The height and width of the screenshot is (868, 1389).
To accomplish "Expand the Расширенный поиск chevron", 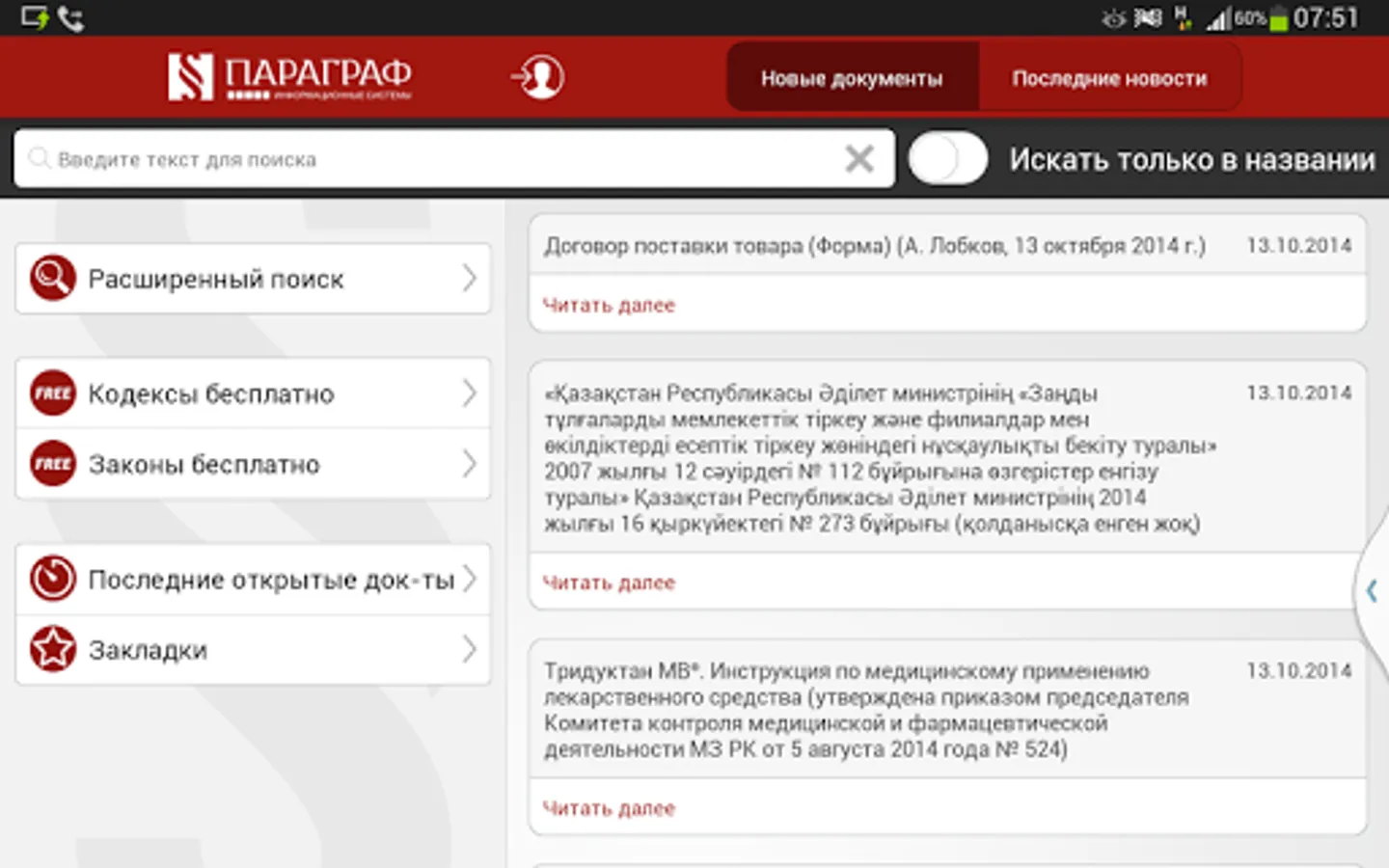I will (470, 278).
